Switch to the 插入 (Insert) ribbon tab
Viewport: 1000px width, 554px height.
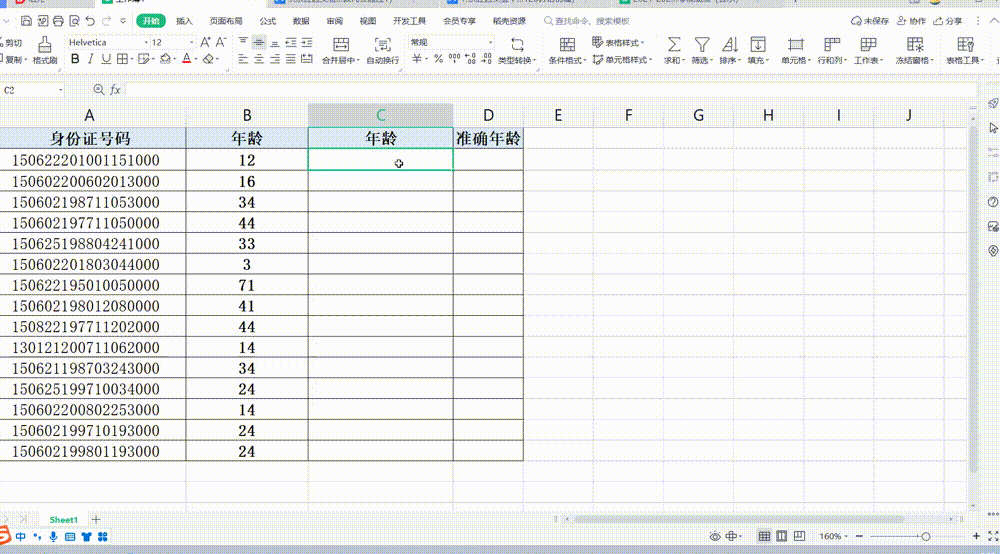pos(184,21)
